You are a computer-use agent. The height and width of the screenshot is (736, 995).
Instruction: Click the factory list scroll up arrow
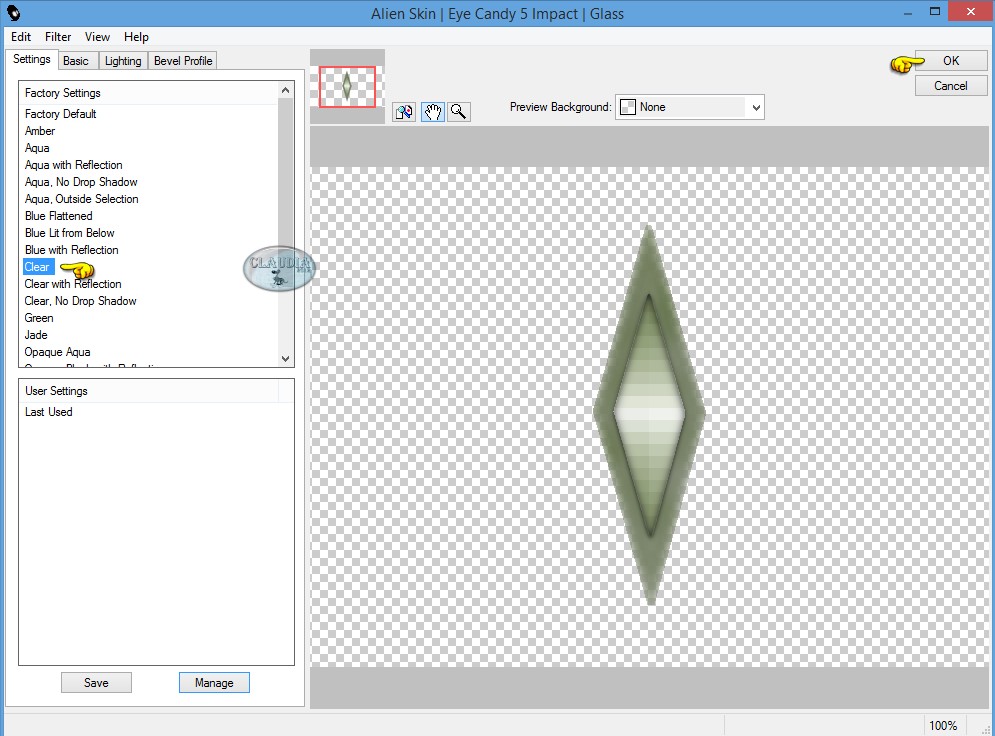[286, 90]
